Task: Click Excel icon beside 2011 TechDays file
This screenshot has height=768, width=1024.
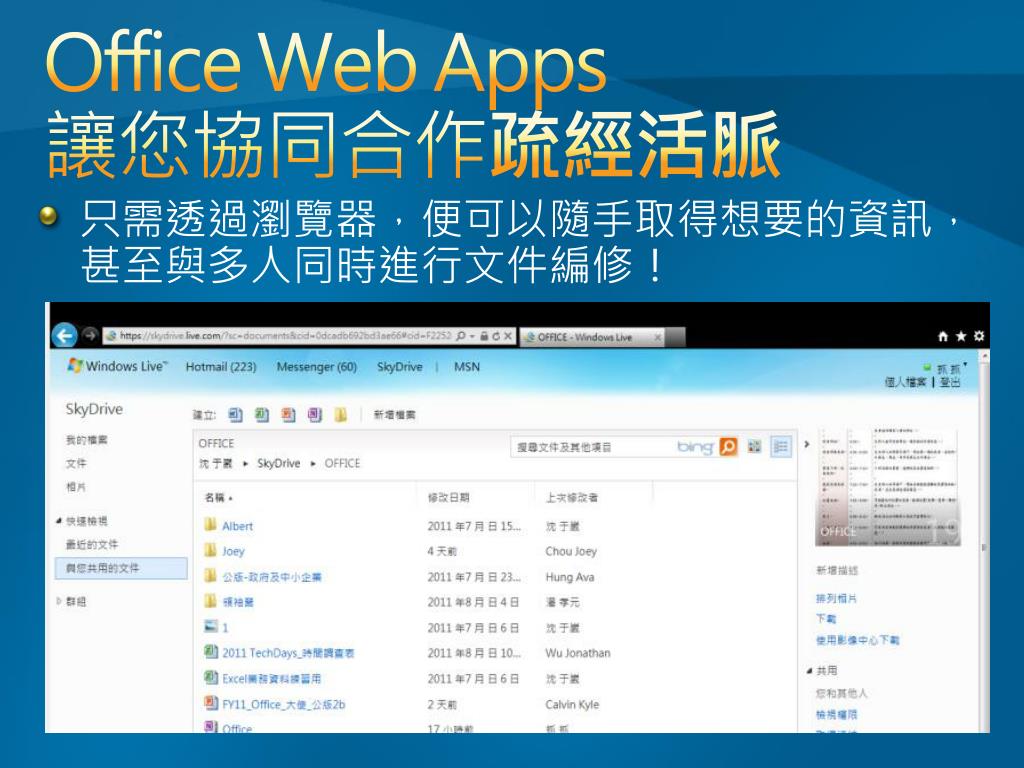Action: click(210, 652)
